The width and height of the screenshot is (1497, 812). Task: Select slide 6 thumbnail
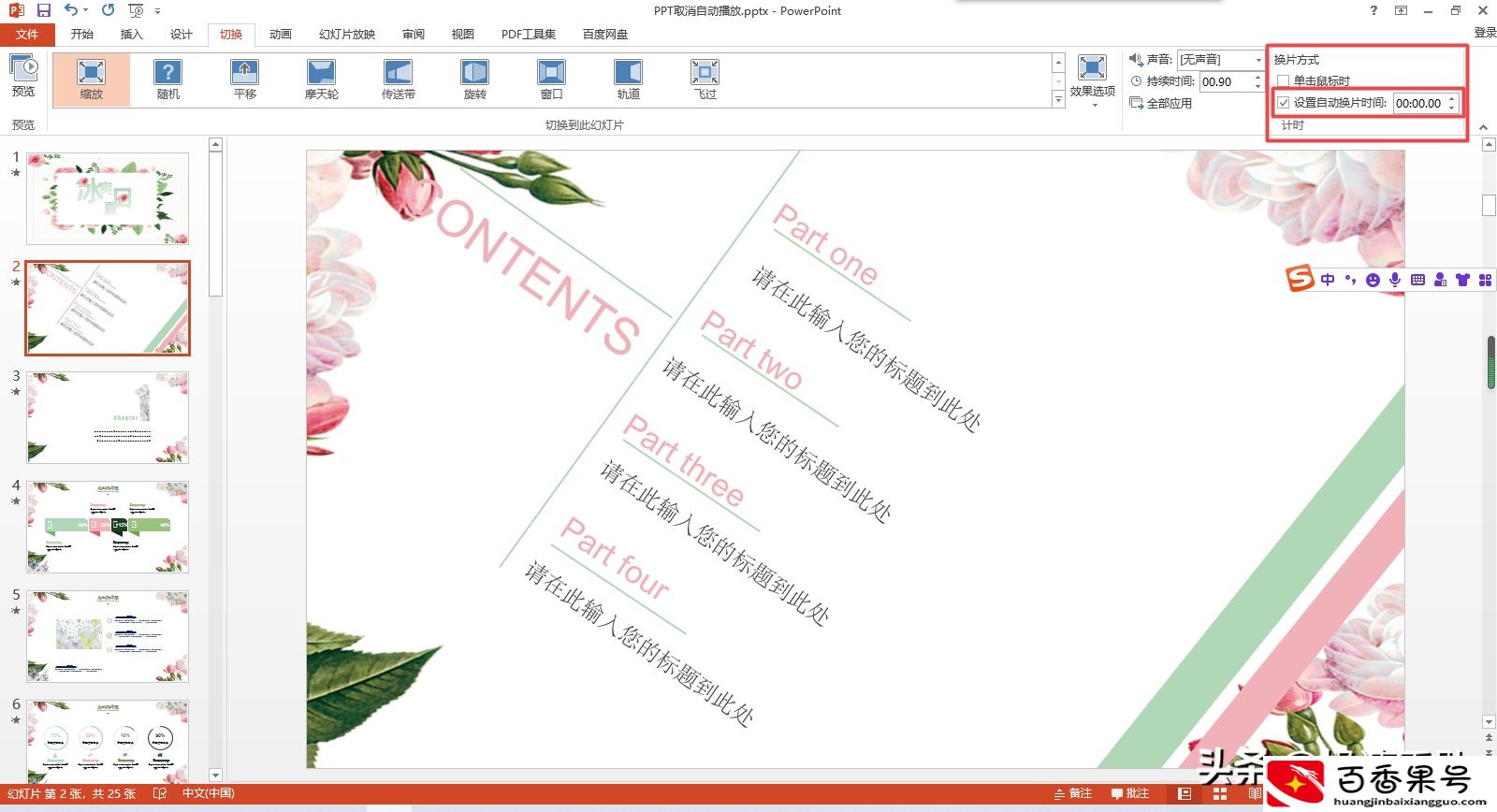tap(108, 741)
